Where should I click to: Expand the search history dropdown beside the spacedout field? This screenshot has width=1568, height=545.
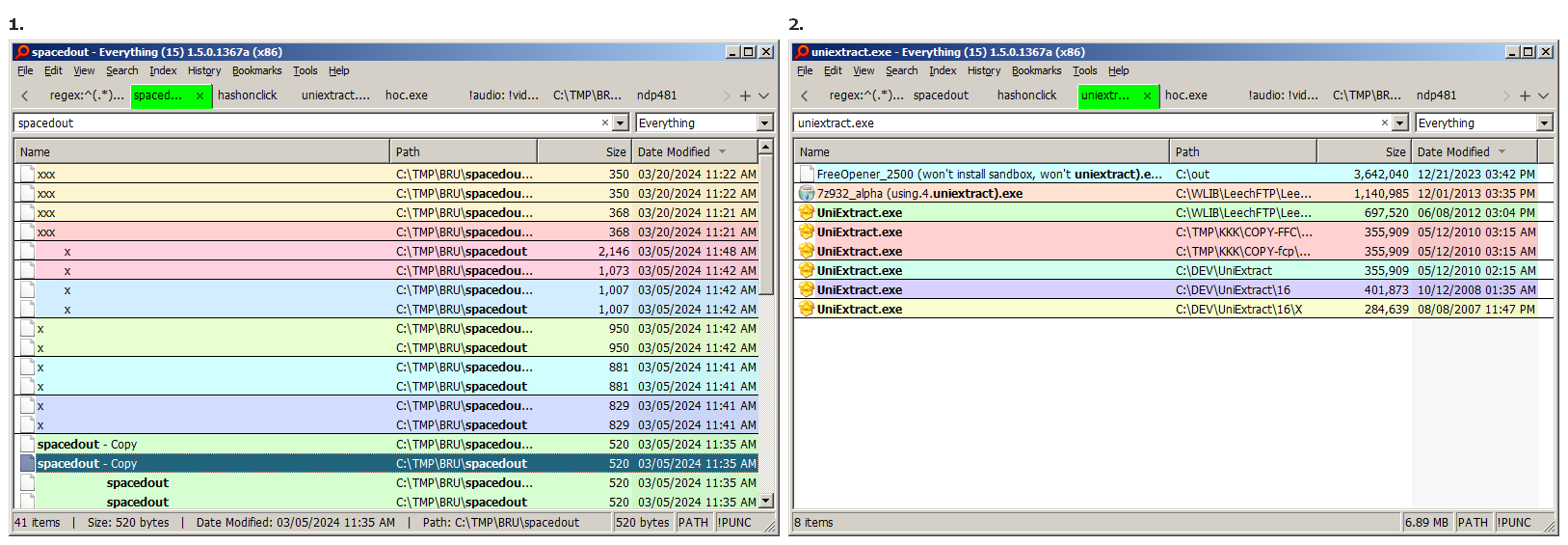(622, 123)
